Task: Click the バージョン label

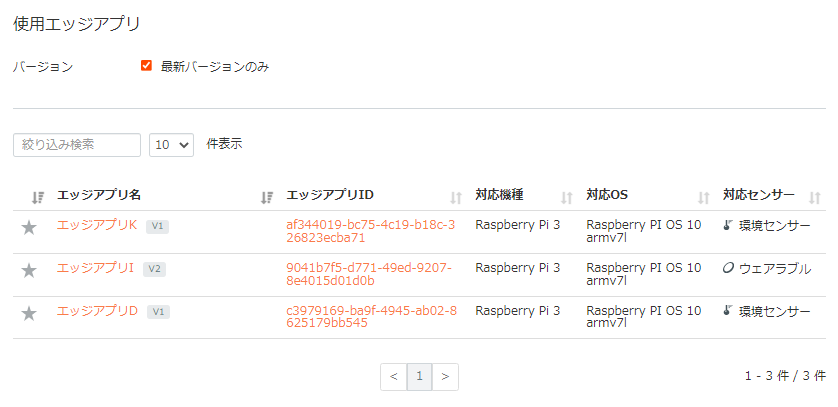Action: 43,67
